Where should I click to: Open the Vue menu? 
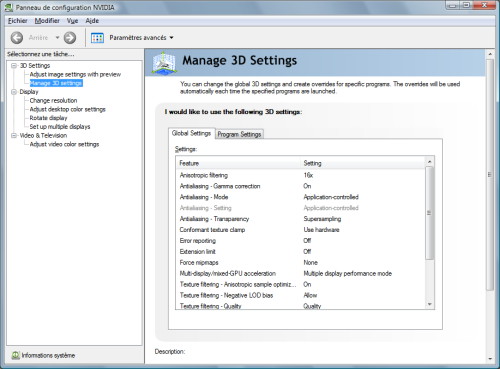pos(72,21)
